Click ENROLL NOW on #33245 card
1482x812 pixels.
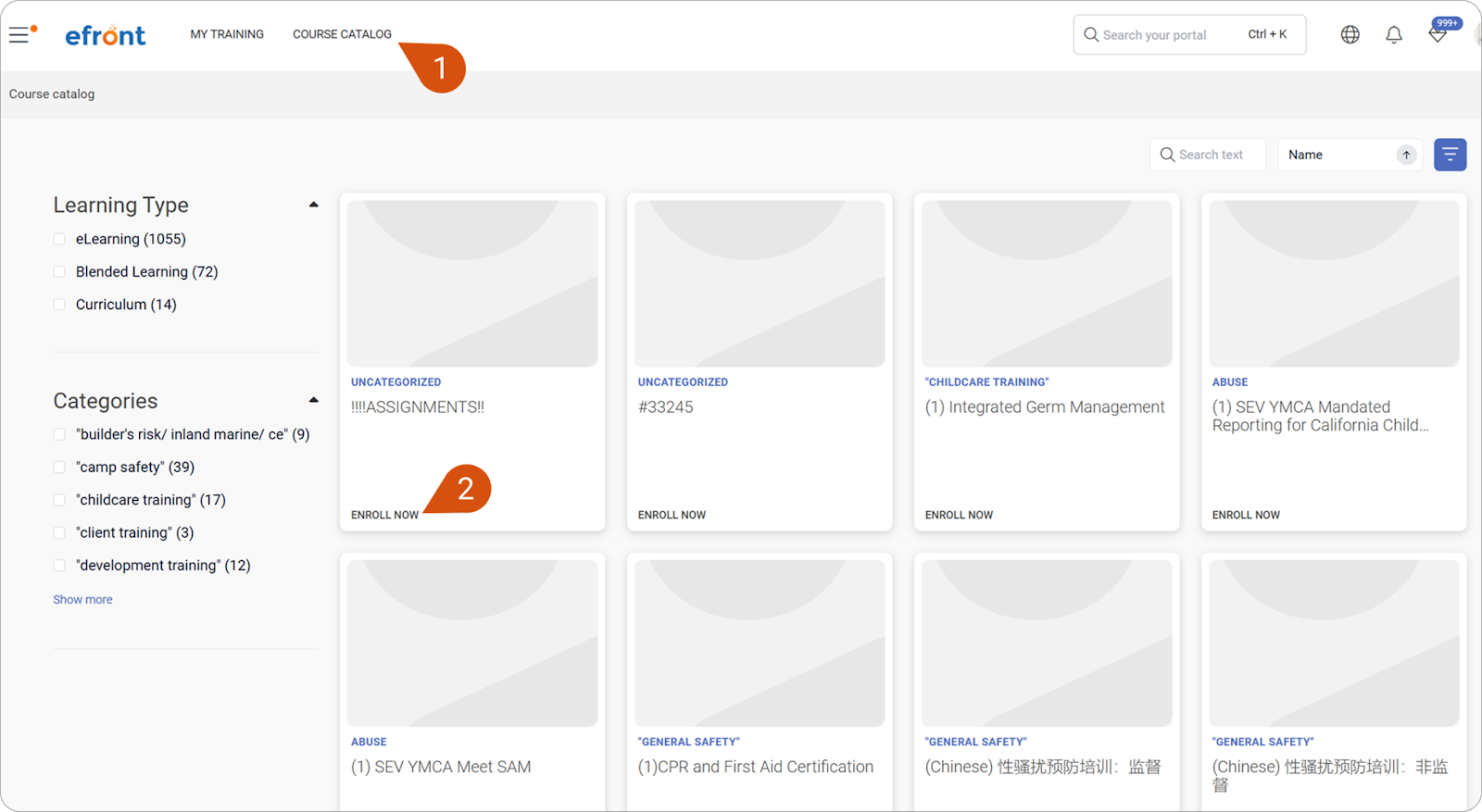tap(672, 515)
